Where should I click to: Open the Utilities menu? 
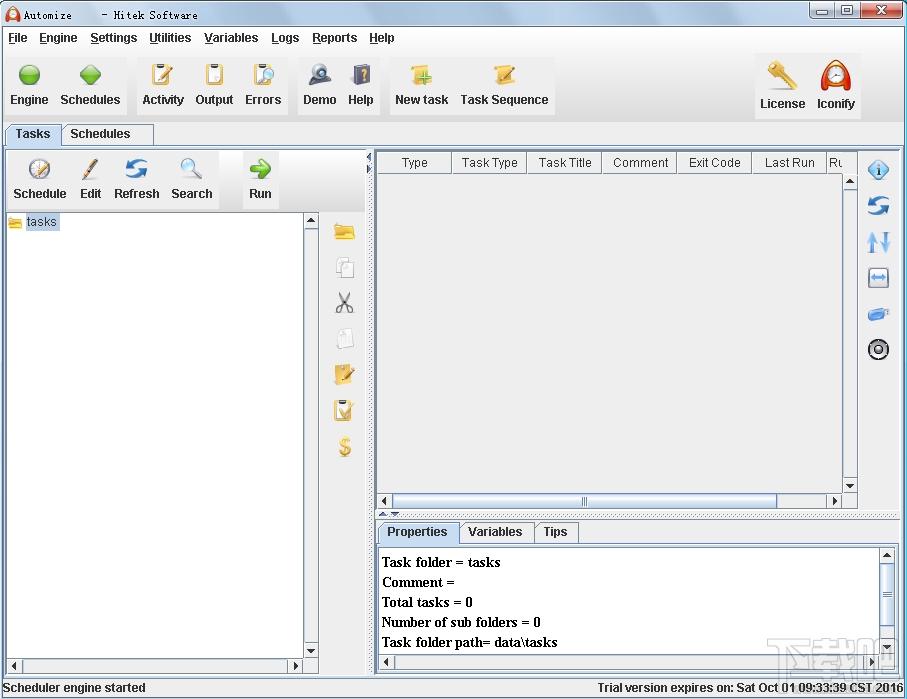[x=170, y=38]
